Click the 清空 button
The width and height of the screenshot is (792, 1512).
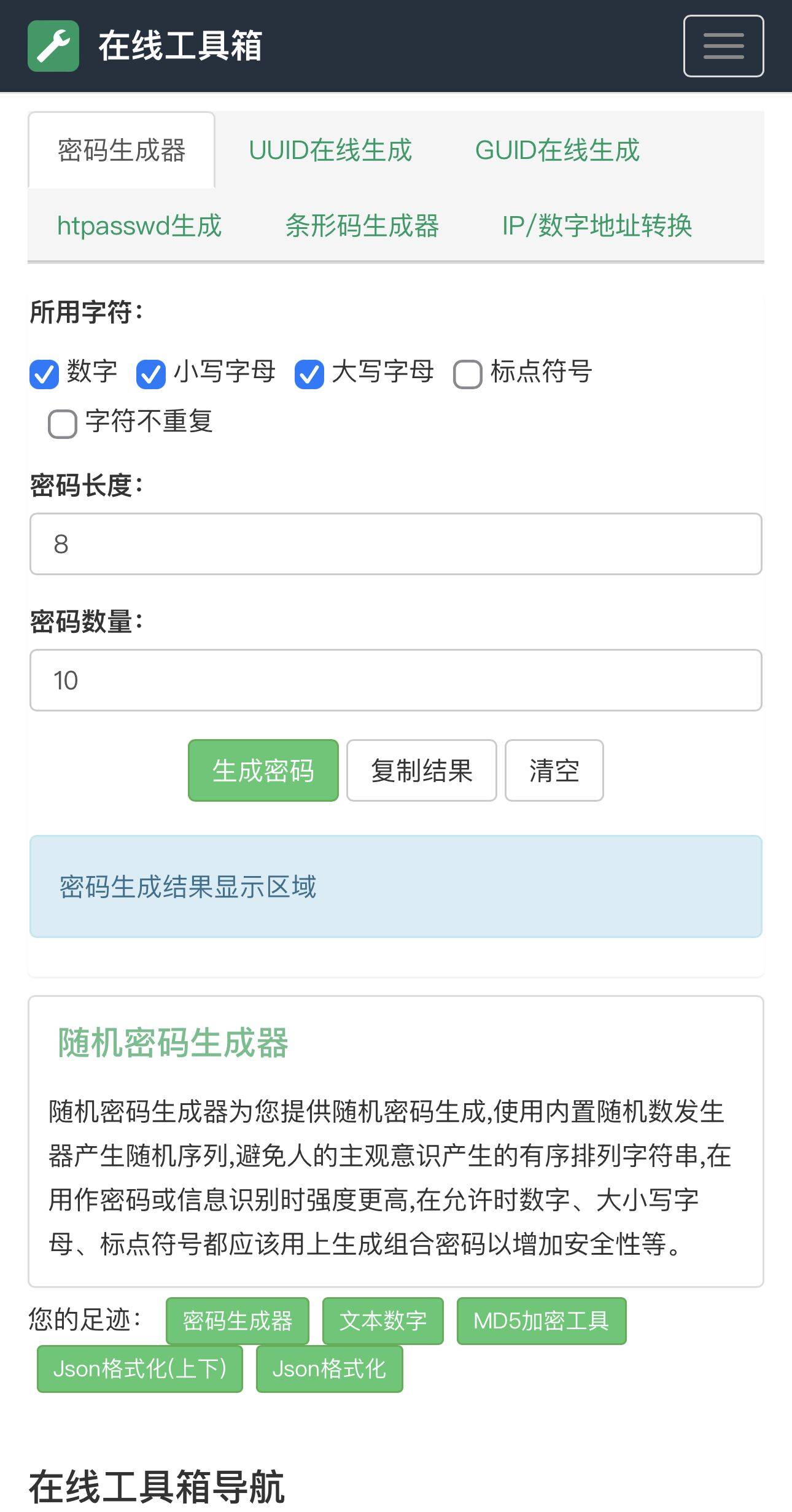[x=553, y=771]
